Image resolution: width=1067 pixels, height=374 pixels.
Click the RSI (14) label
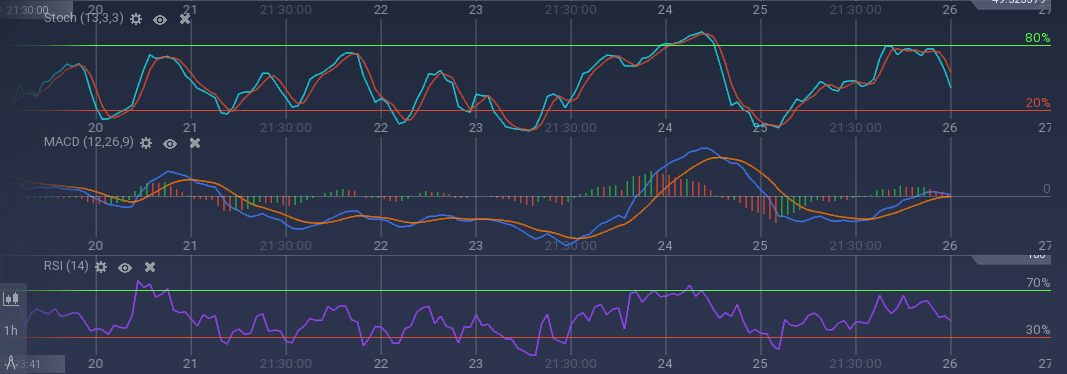coord(66,266)
